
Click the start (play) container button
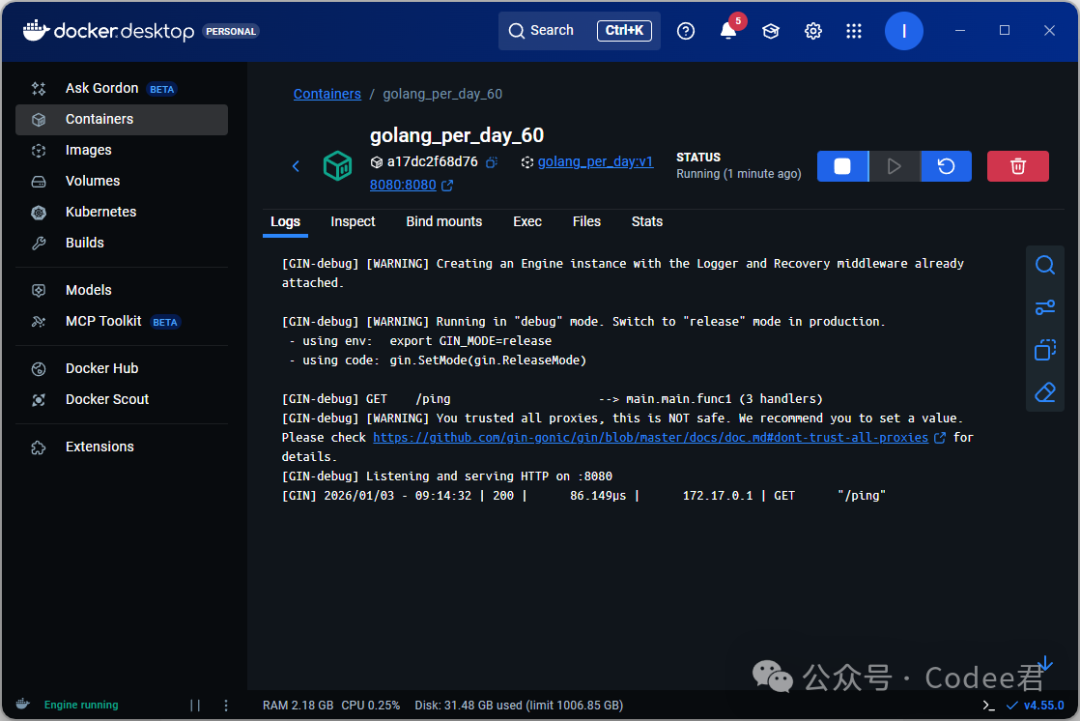coord(894,166)
